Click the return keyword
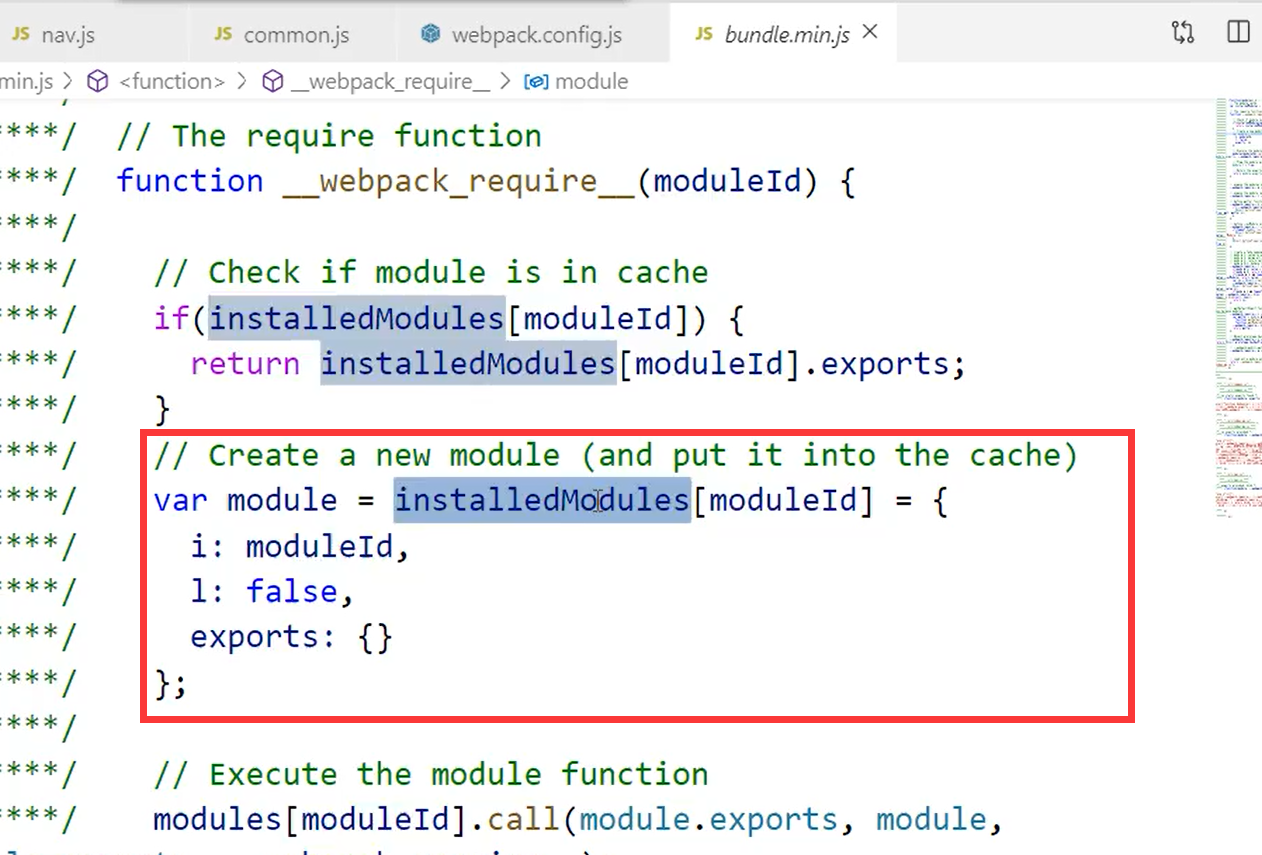This screenshot has width=1262, height=855. pos(245,363)
